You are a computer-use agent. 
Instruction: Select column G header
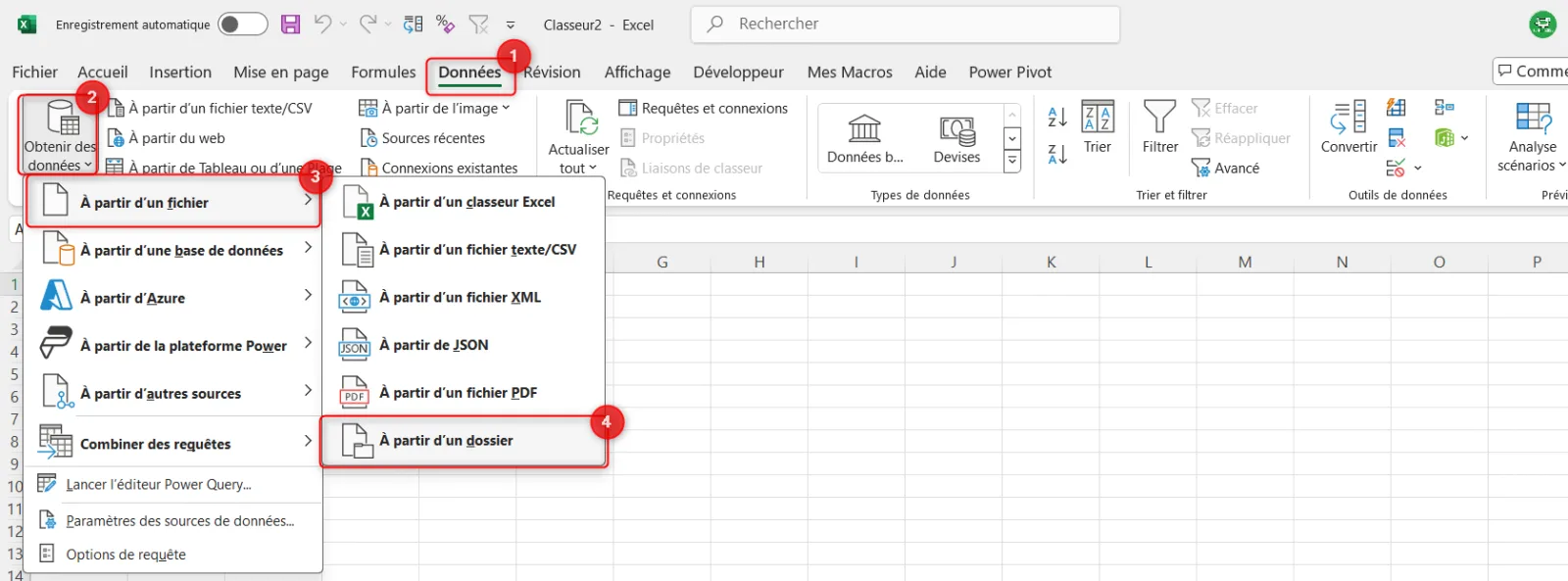pyautogui.click(x=662, y=262)
